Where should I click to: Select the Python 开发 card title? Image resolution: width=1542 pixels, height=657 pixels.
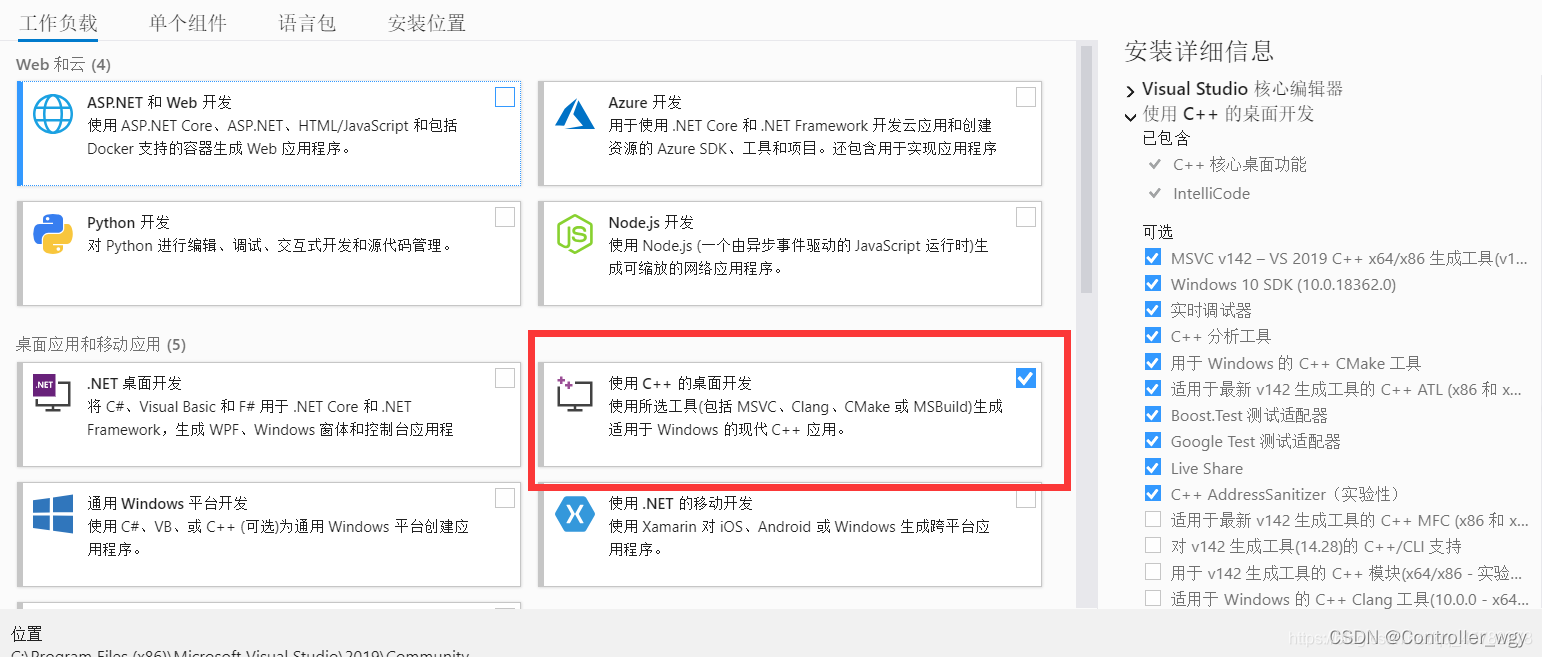129,222
